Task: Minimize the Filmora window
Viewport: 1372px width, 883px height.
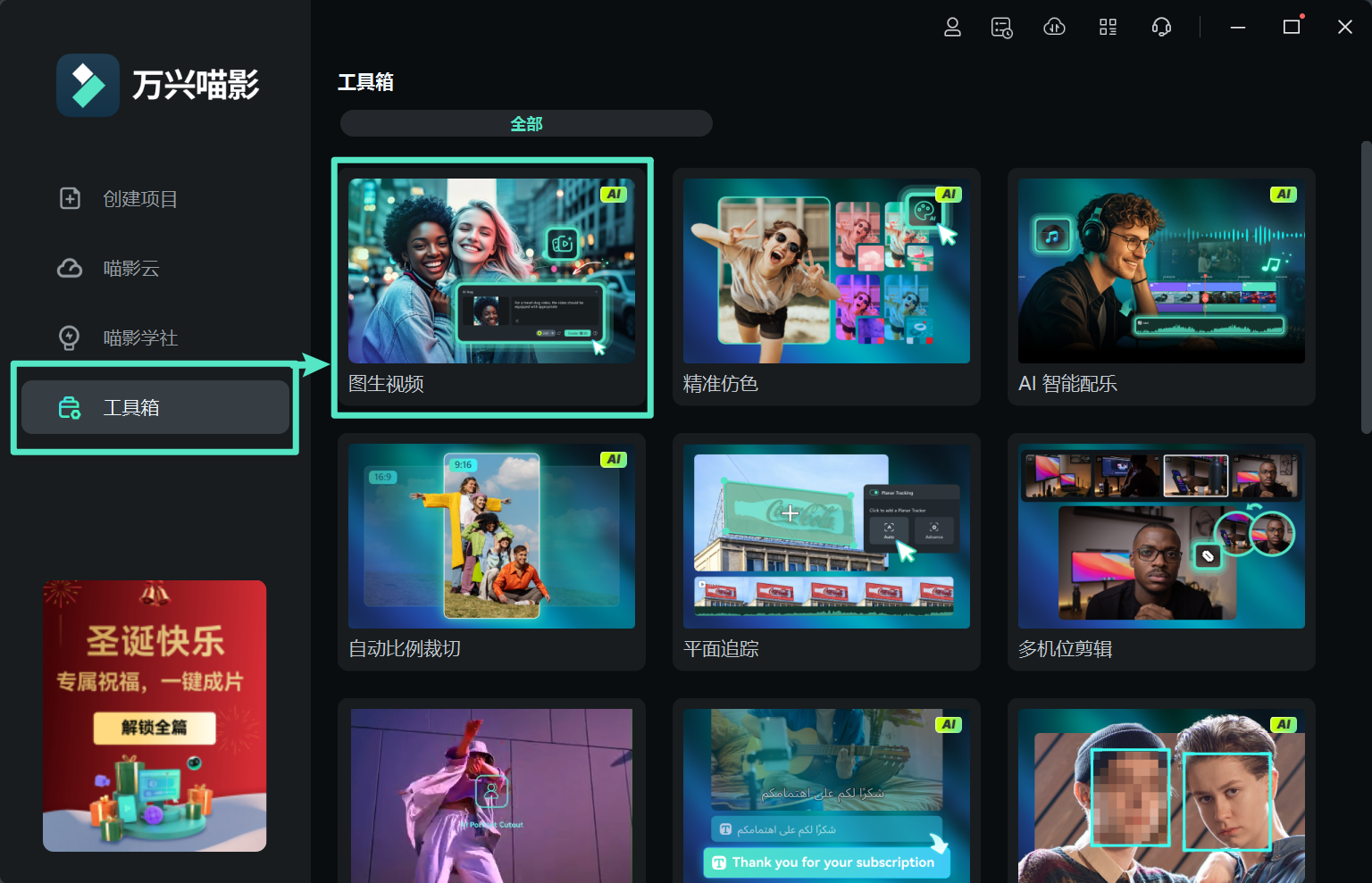Action: [1238, 28]
